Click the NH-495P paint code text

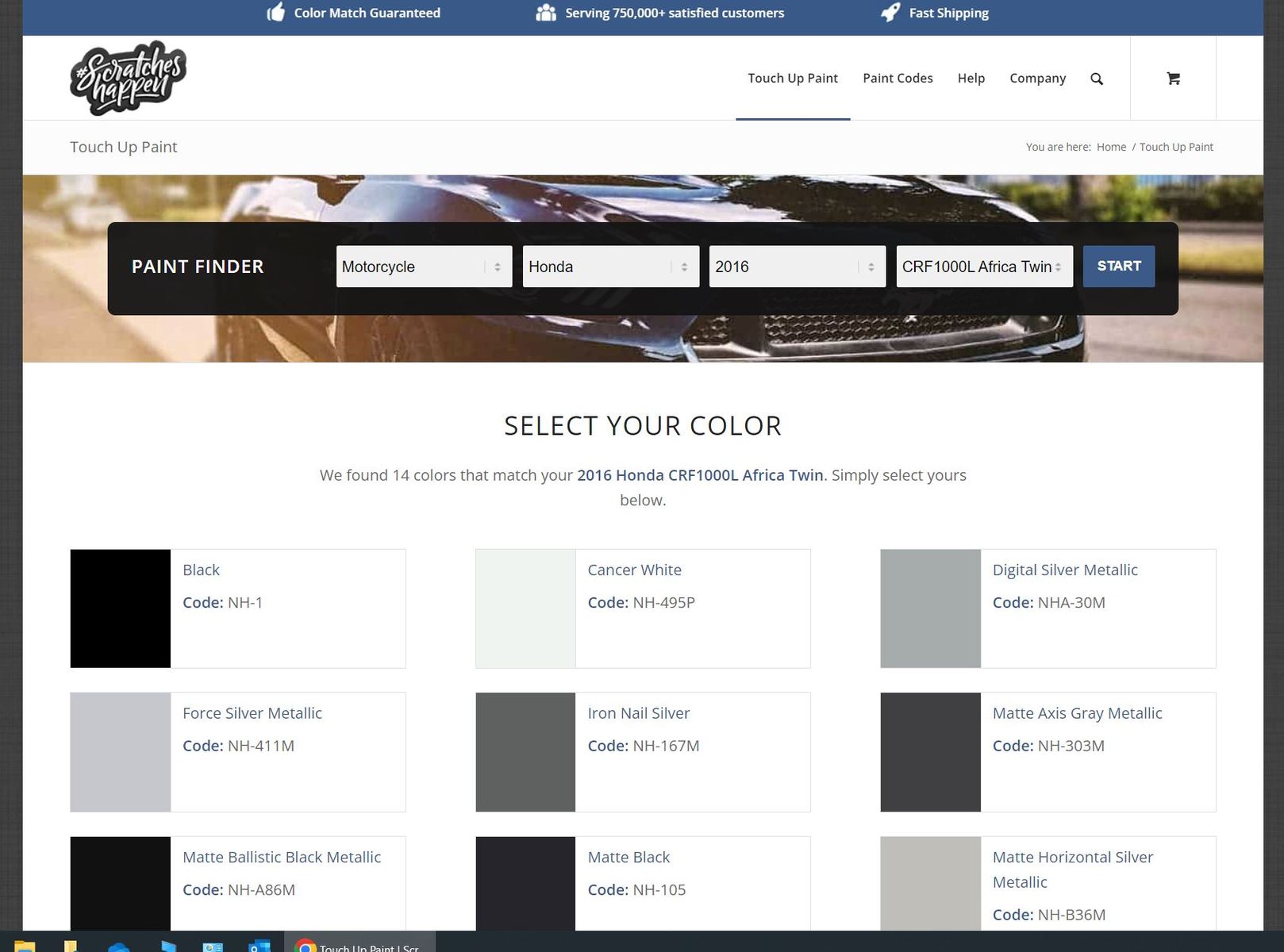tap(663, 602)
